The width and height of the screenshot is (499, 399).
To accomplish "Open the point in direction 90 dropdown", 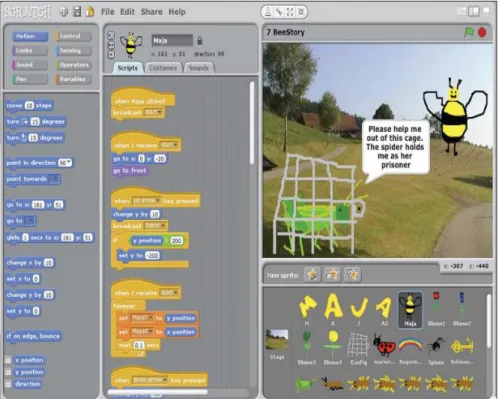I will [69, 163].
